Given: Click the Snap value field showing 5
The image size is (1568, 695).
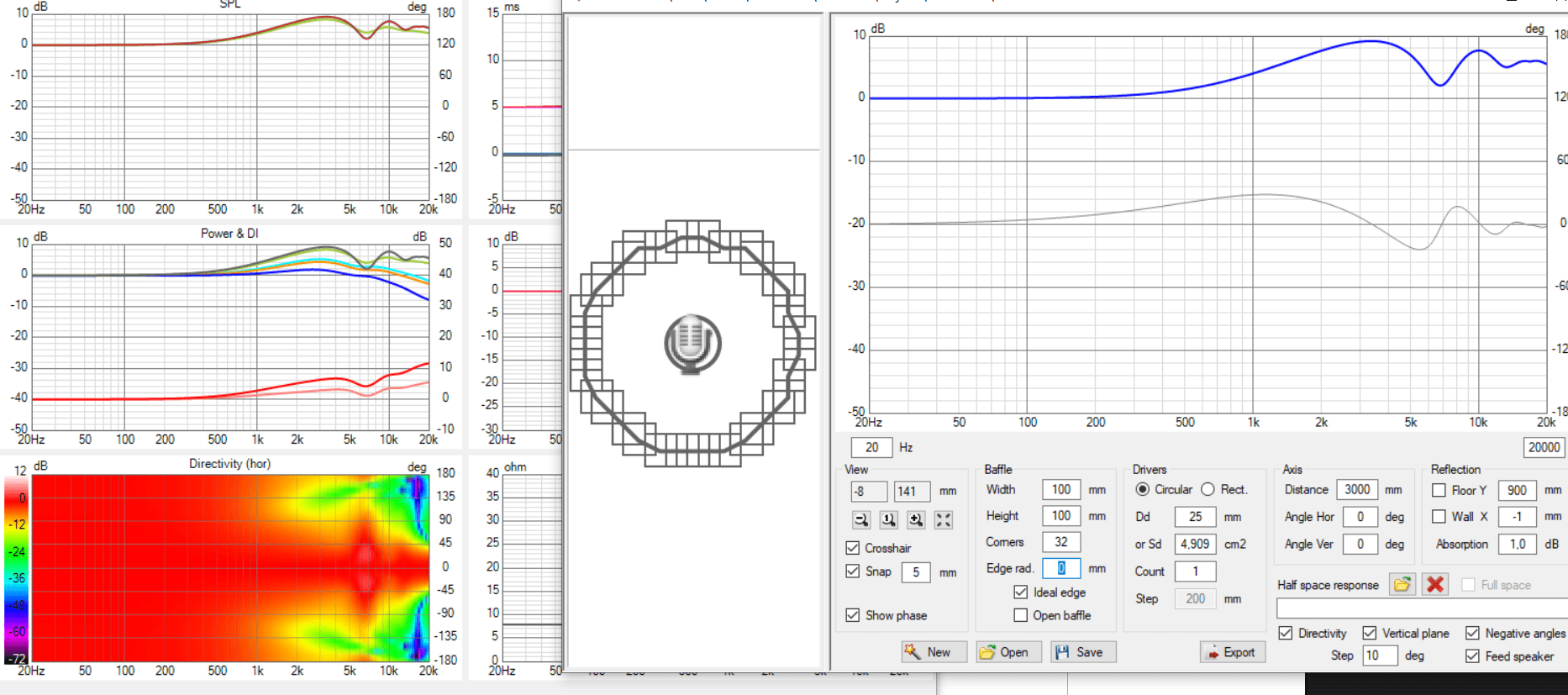Looking at the screenshot, I should (916, 572).
